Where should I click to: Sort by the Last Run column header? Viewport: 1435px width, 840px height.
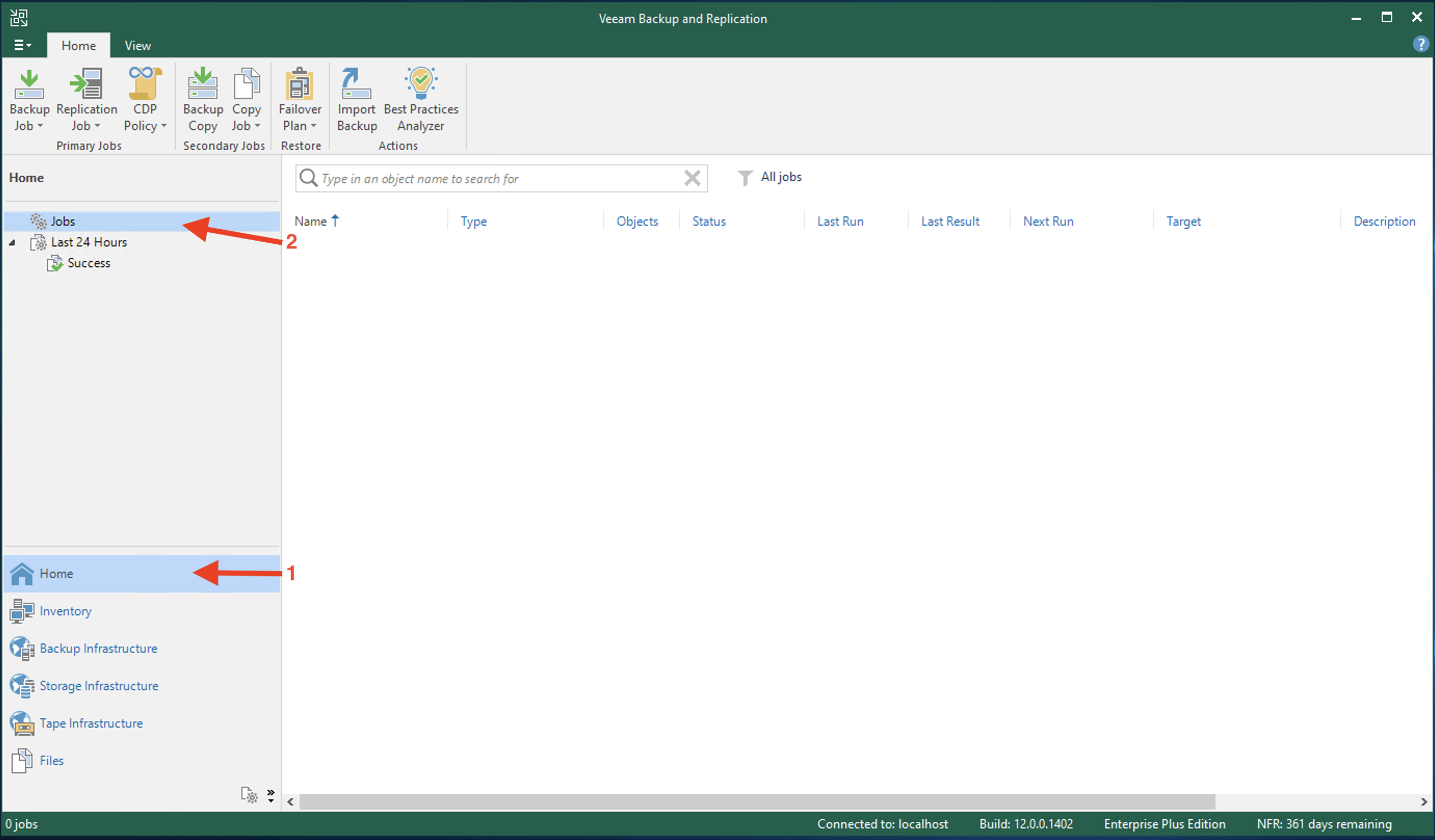(x=841, y=221)
